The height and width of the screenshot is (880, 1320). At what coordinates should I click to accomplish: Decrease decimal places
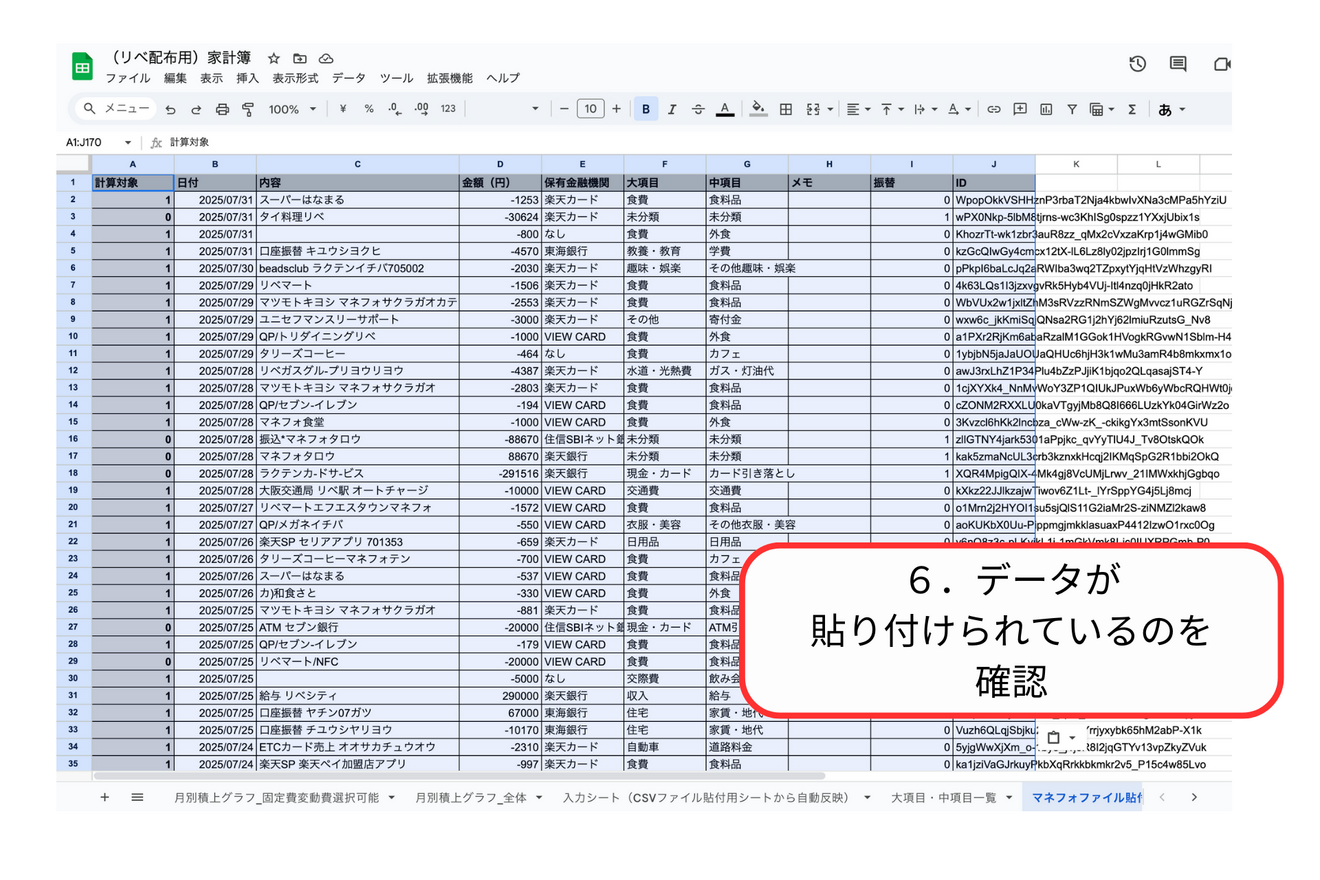click(395, 109)
